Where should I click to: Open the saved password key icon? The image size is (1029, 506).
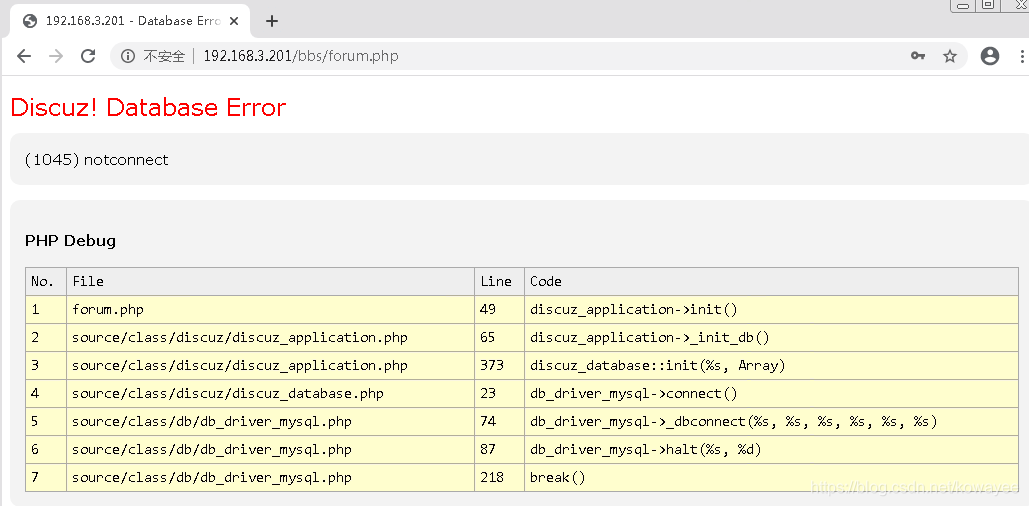click(918, 56)
